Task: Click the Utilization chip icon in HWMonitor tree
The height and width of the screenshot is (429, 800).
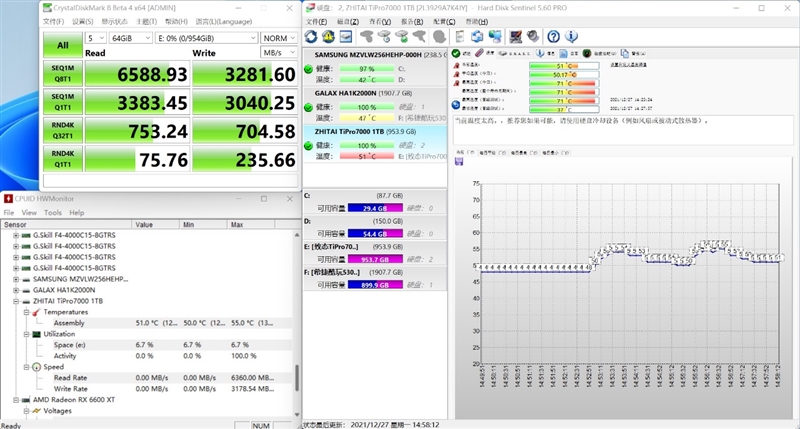Action: click(36, 334)
